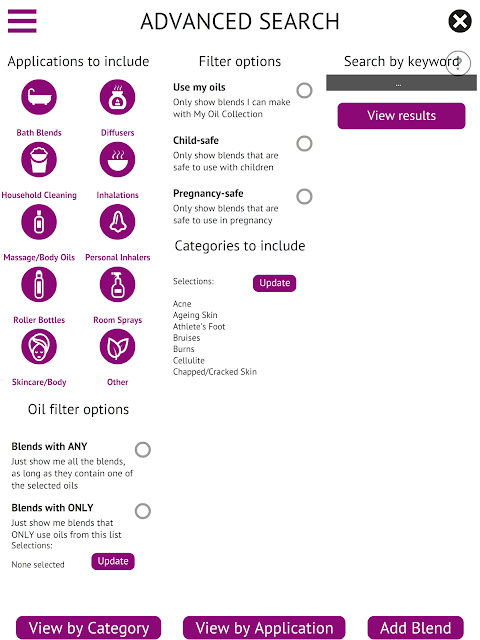This screenshot has width=480, height=640.
Task: Select the Skincare/Body face icon
Action: (x=39, y=347)
